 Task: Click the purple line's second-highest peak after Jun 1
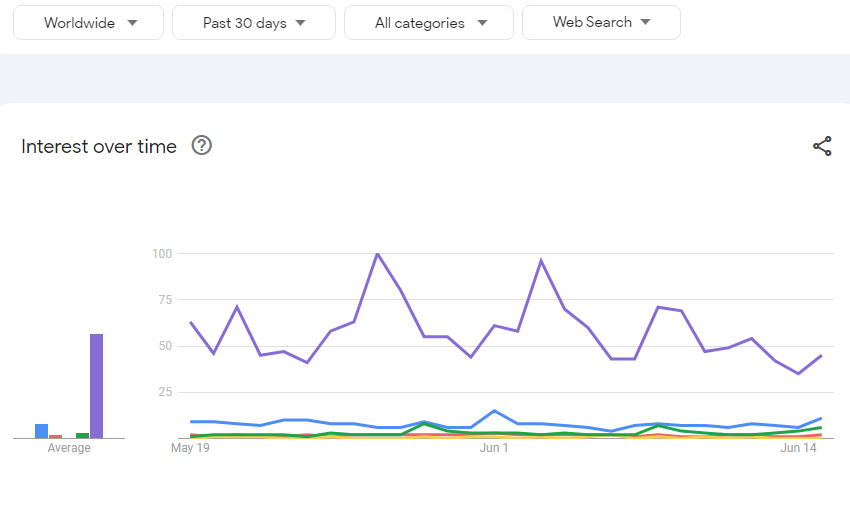tap(541, 261)
